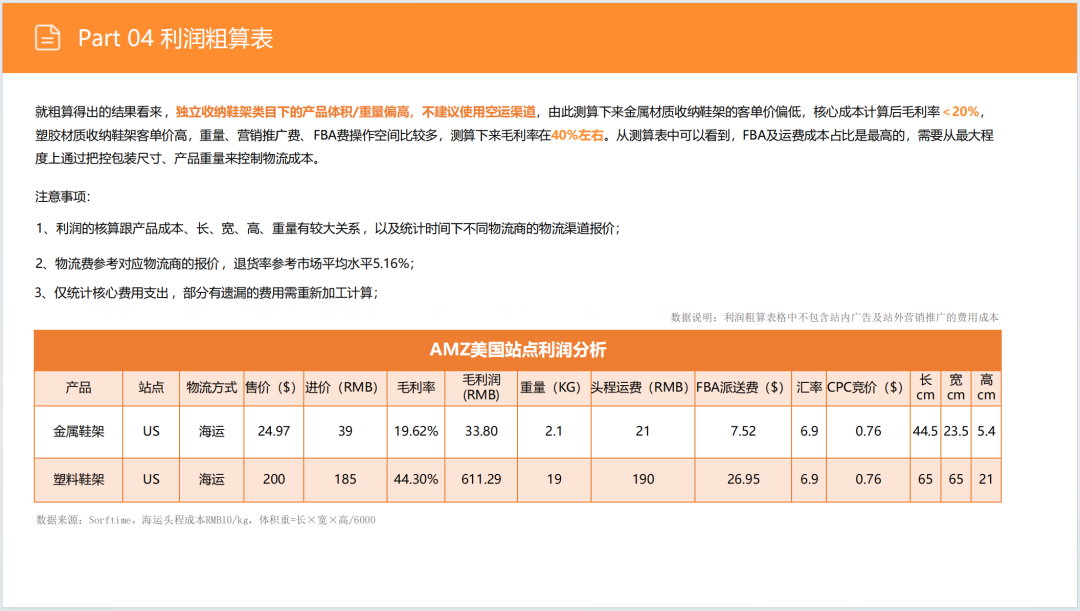Select the weight value '2.1'
This screenshot has width=1080, height=611.
tap(554, 431)
